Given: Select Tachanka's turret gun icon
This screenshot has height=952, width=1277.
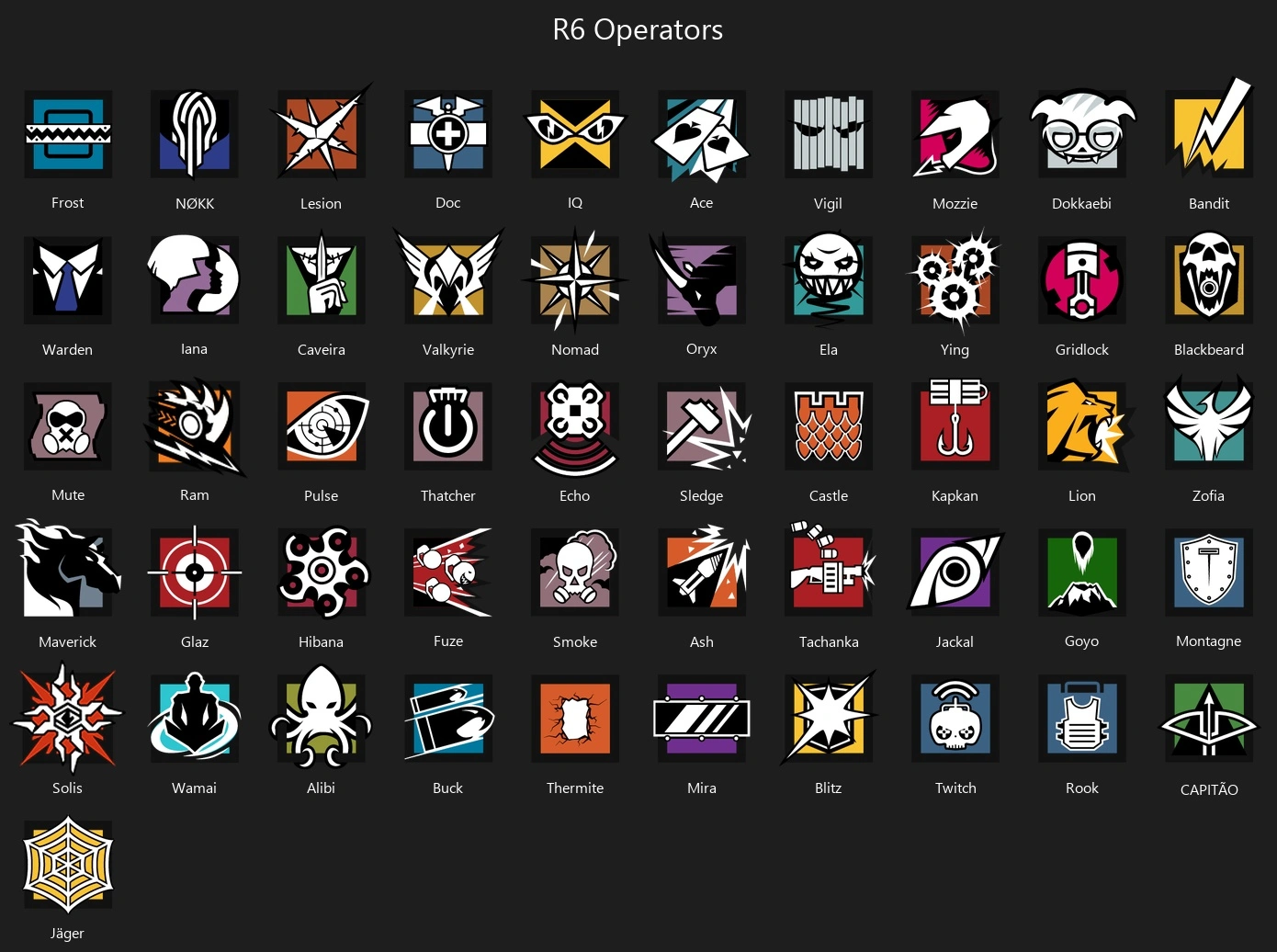Looking at the screenshot, I should click(831, 569).
